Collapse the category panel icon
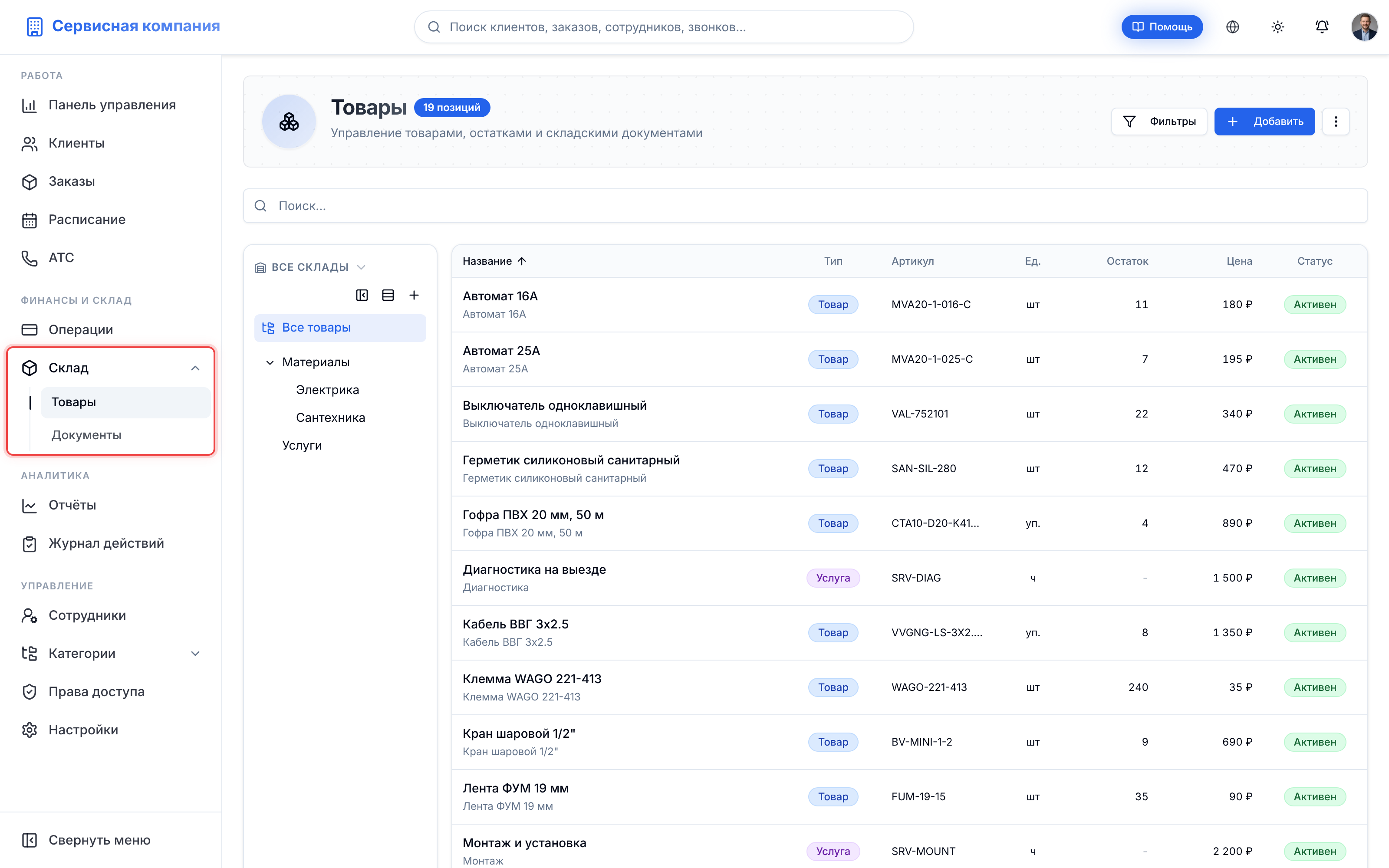The image size is (1389, 868). [x=362, y=295]
